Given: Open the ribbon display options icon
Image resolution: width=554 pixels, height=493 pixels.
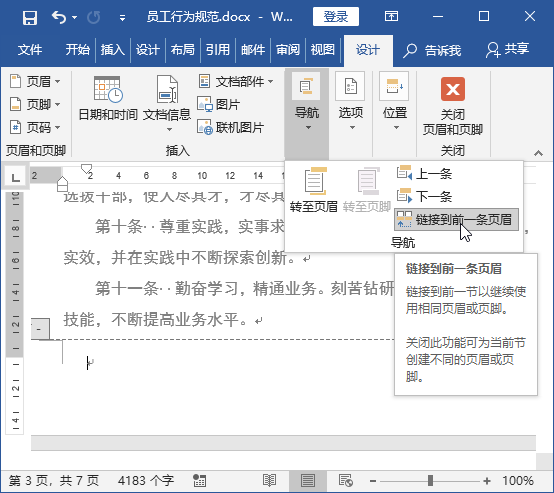Looking at the screenshot, I should (x=391, y=16).
